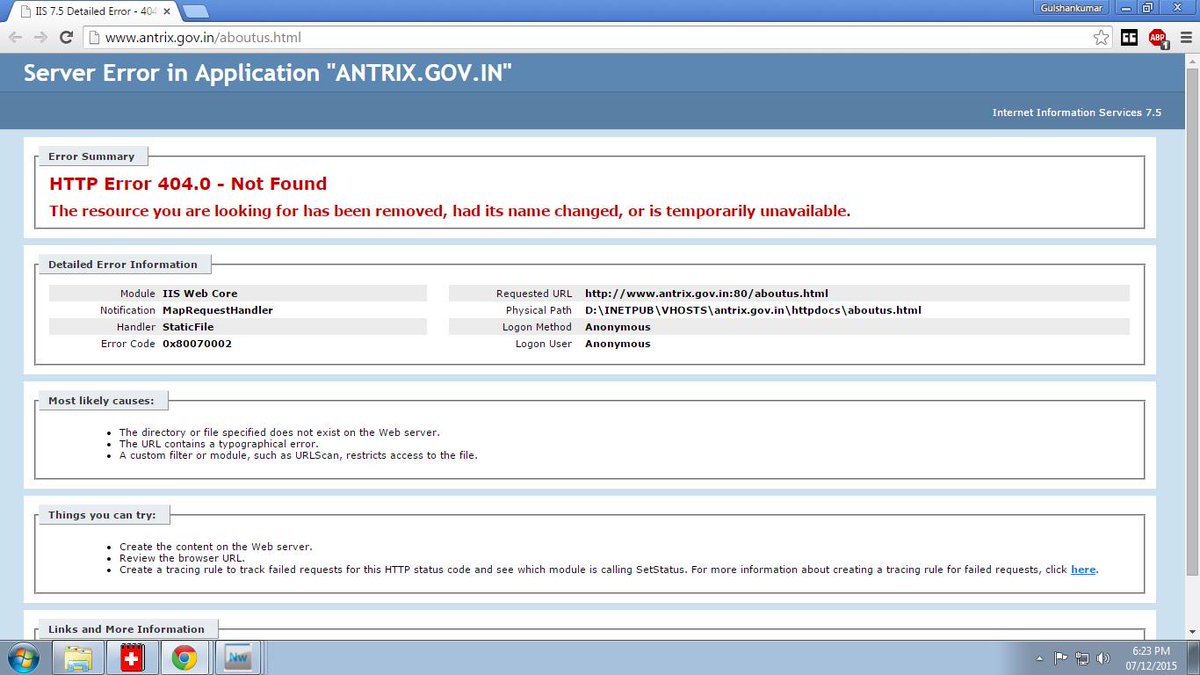
Task: Go back with the browser back arrow
Action: 16,38
